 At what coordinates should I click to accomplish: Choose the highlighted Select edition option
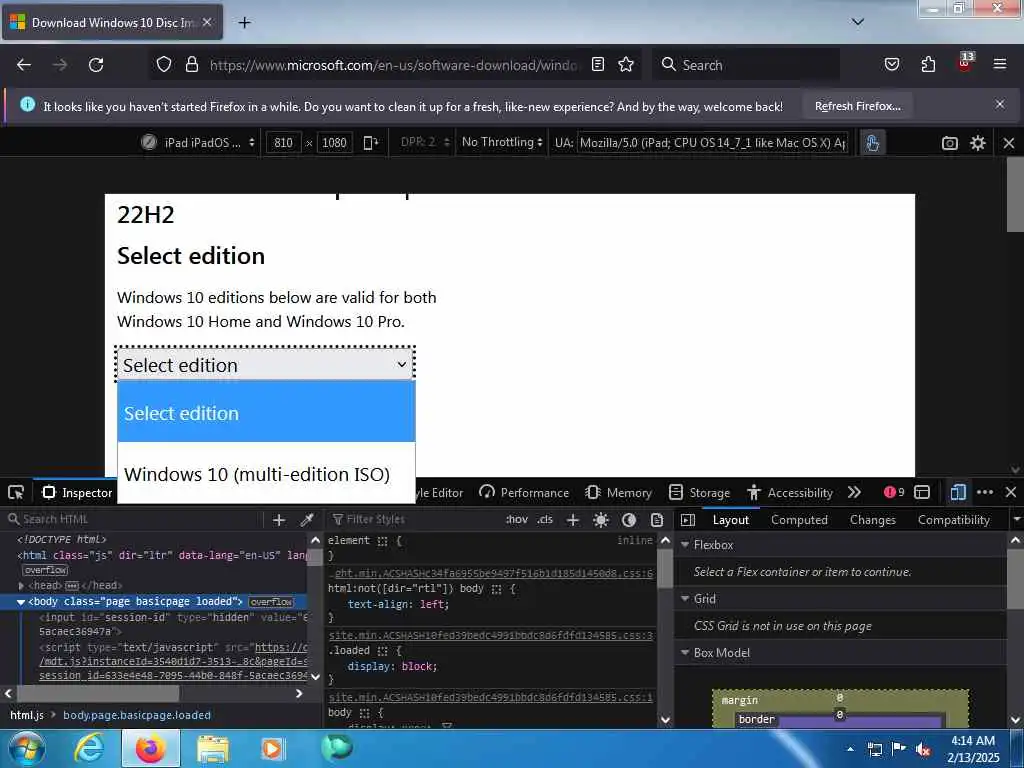(x=266, y=412)
